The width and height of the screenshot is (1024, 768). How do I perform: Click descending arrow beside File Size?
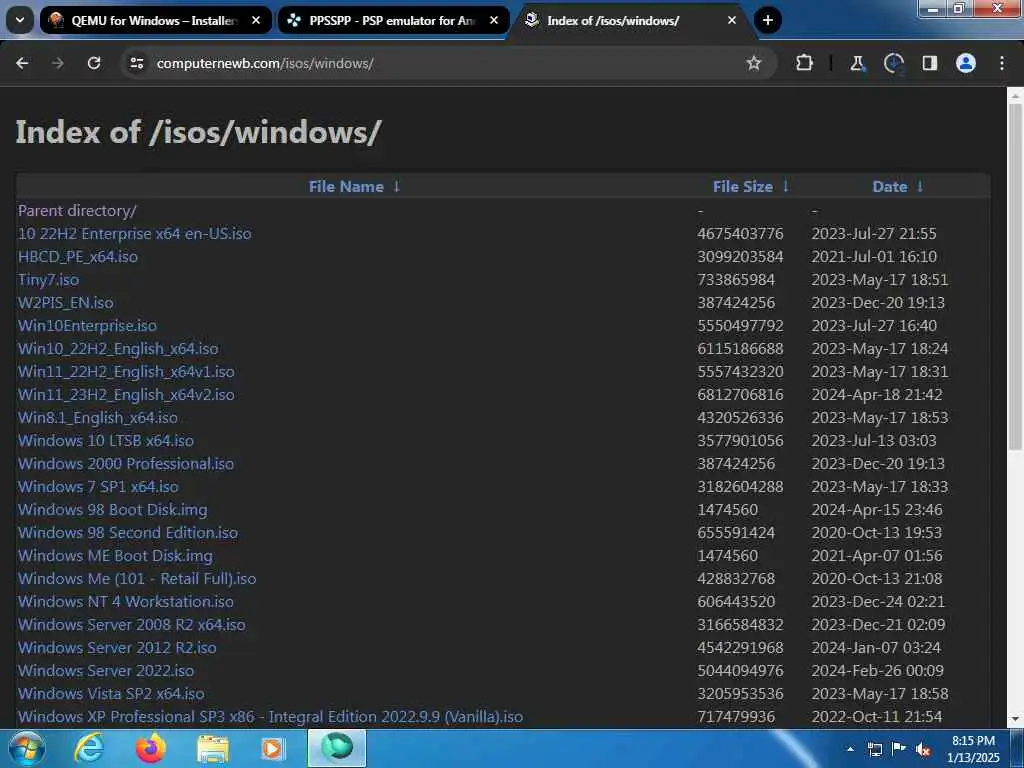point(786,187)
